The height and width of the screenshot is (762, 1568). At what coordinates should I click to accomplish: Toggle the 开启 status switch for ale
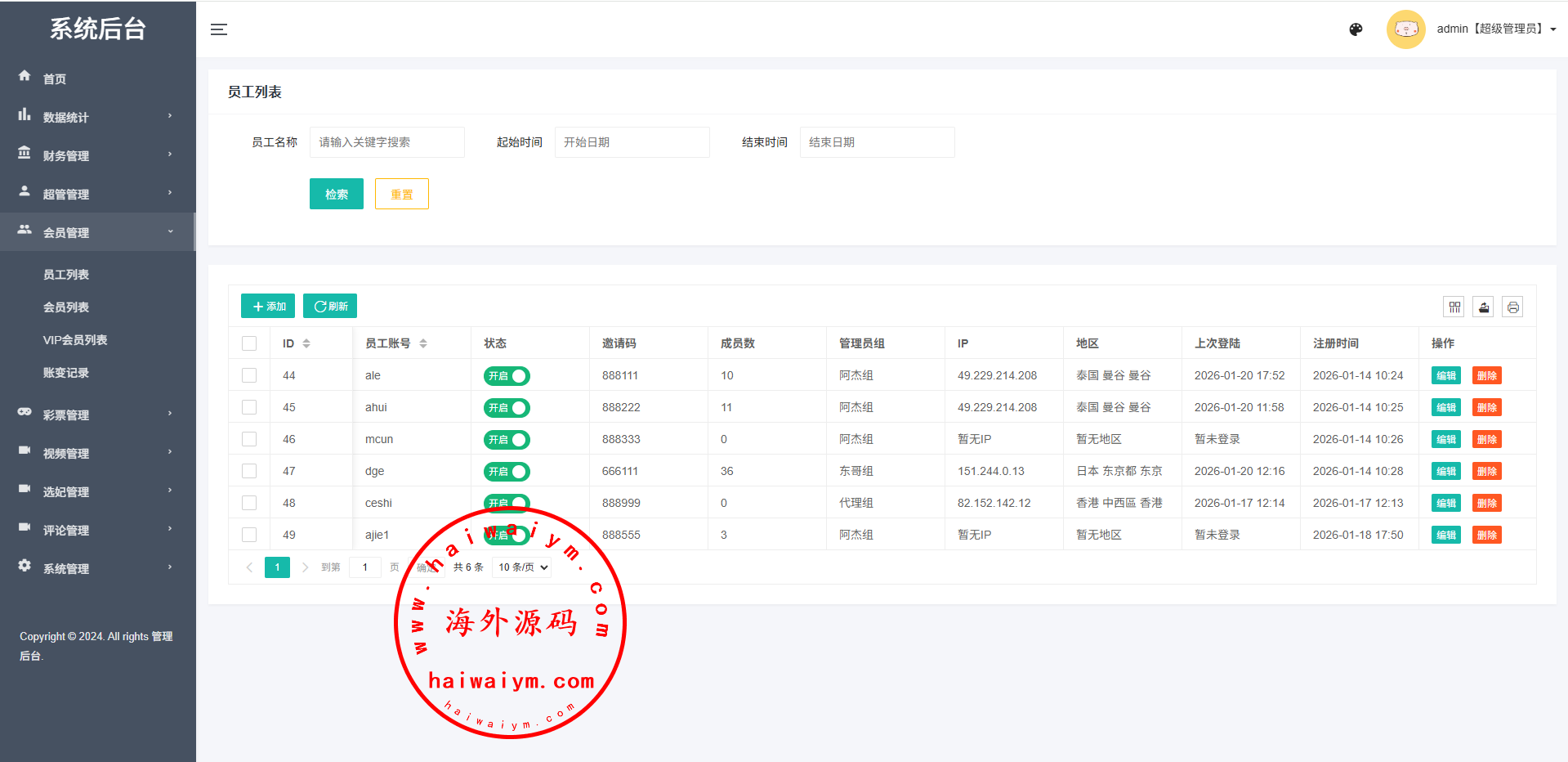(x=507, y=376)
